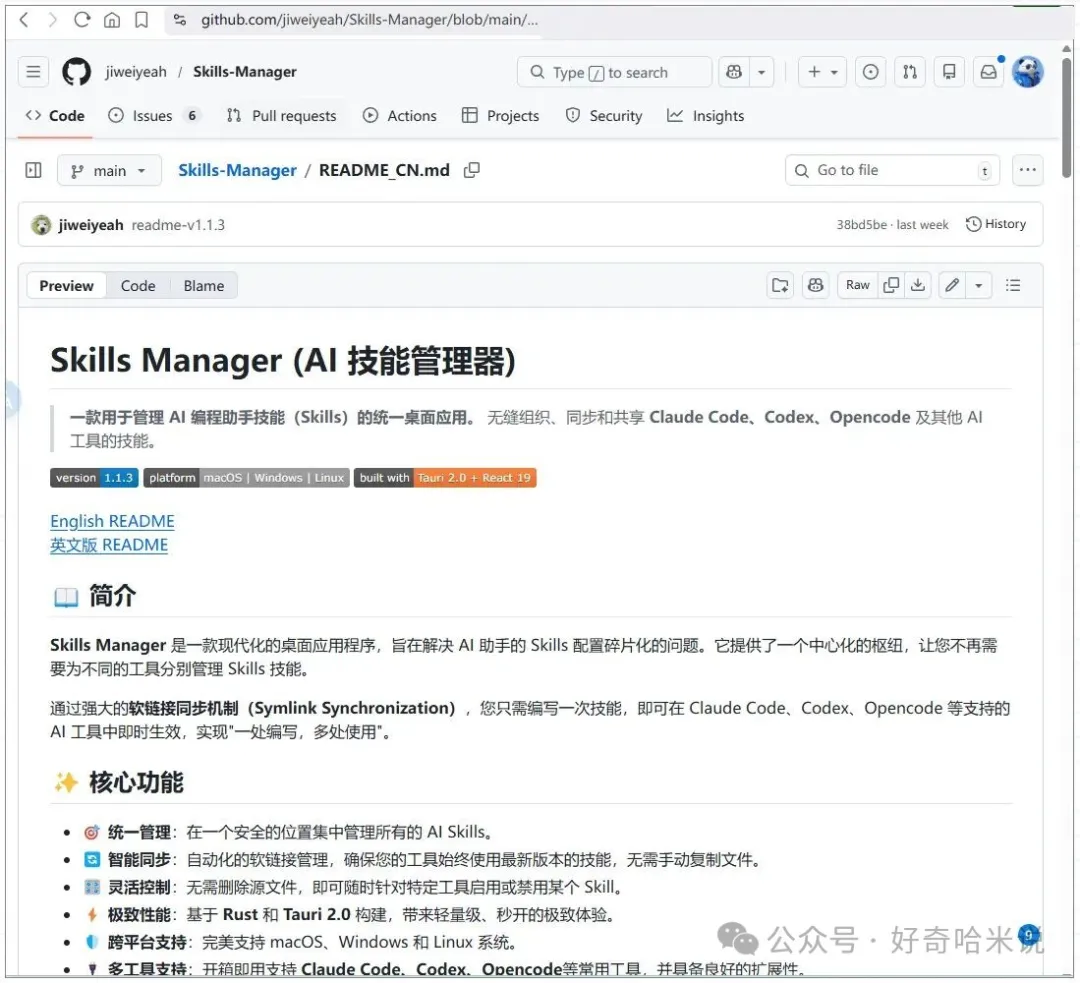
Task: Open the user avatar menu
Action: [1028, 72]
